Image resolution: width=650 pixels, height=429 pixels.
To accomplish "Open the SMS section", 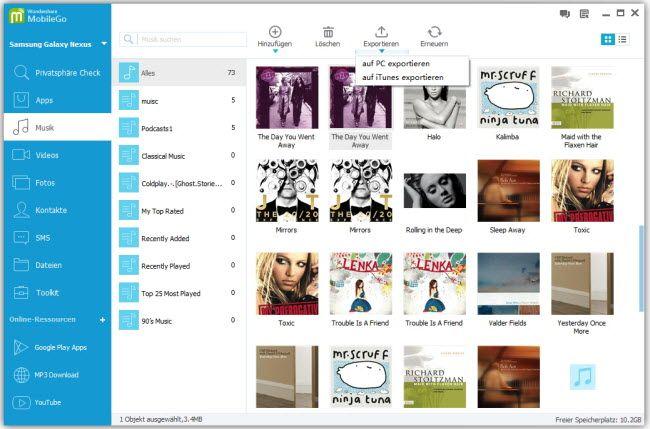I will [57, 238].
